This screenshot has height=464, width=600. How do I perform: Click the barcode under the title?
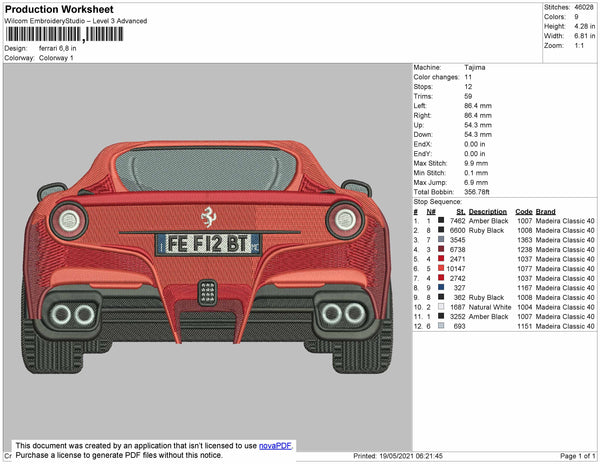64,34
